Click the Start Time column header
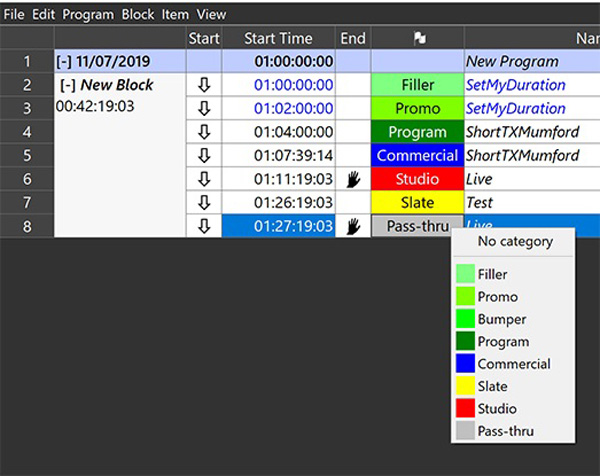600x476 pixels. (278, 38)
